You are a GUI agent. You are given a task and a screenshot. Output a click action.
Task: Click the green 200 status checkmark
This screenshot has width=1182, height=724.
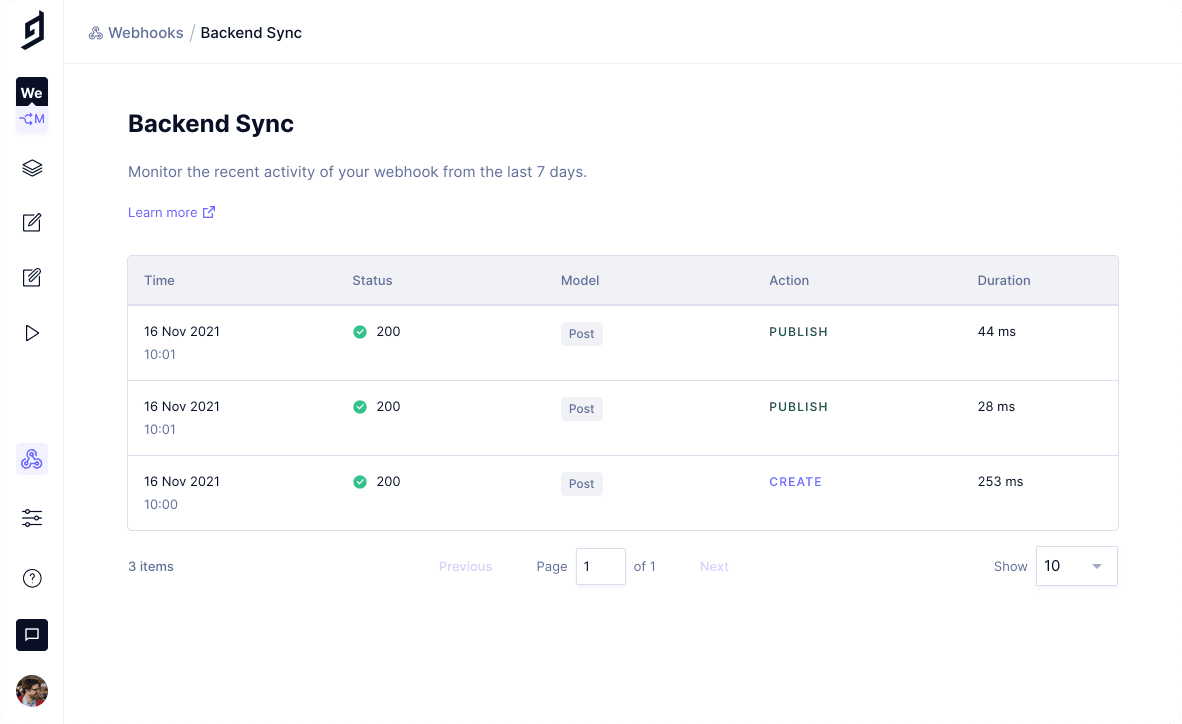[x=360, y=331]
